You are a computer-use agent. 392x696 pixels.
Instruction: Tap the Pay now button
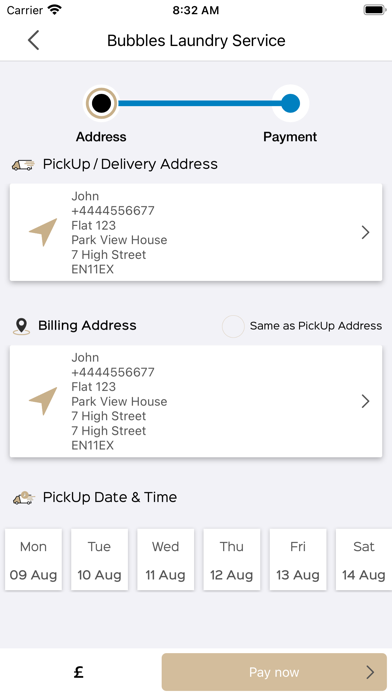(274, 672)
